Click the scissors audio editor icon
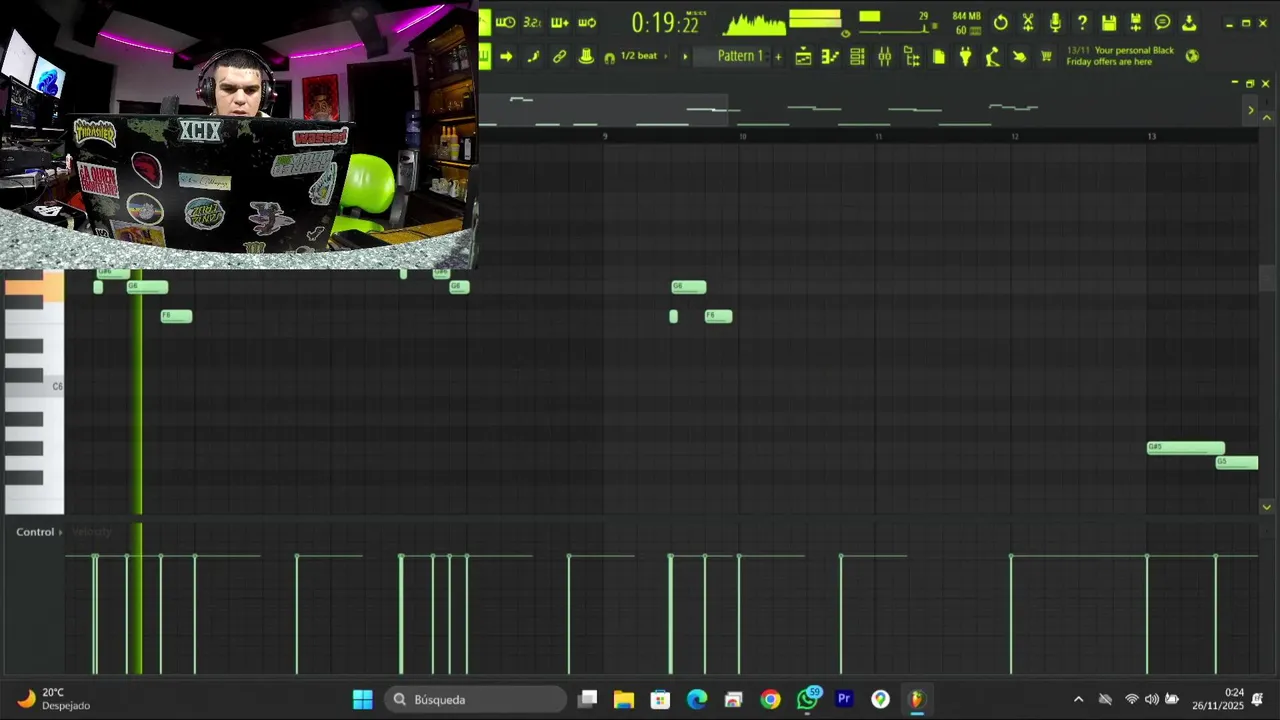 point(1027,22)
